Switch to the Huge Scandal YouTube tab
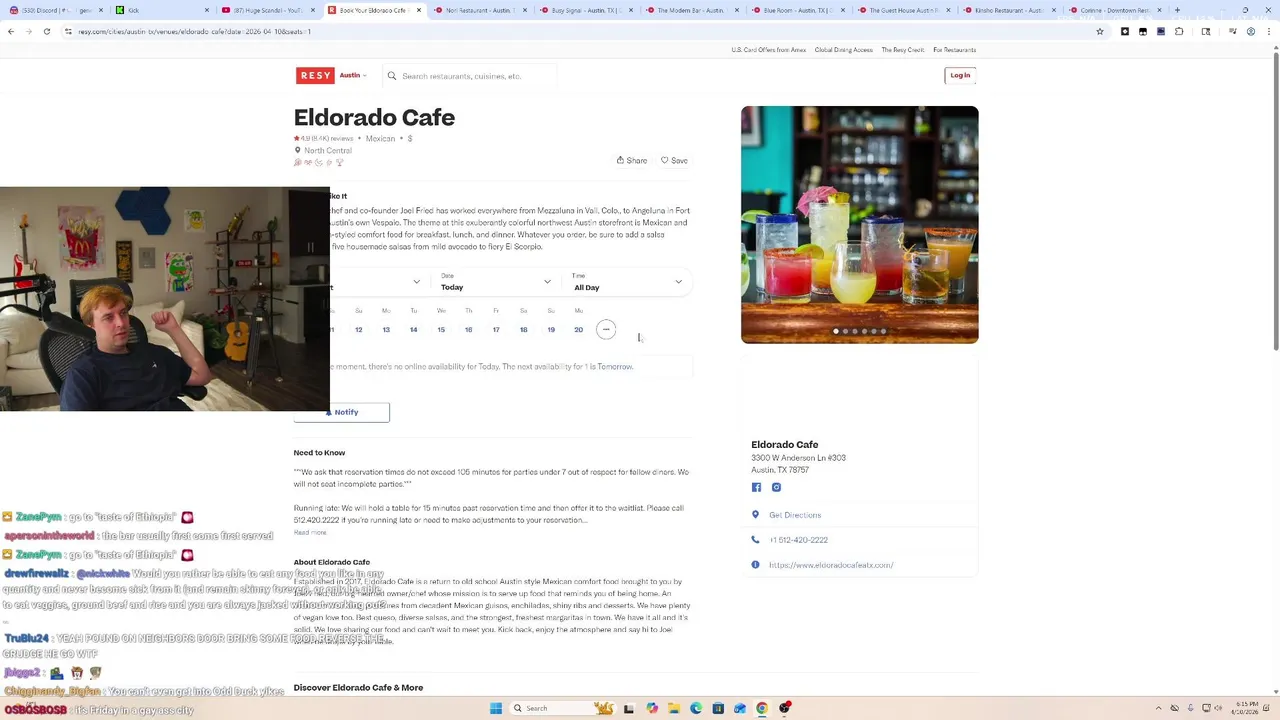Image resolution: width=1280 pixels, height=720 pixels. point(267,10)
